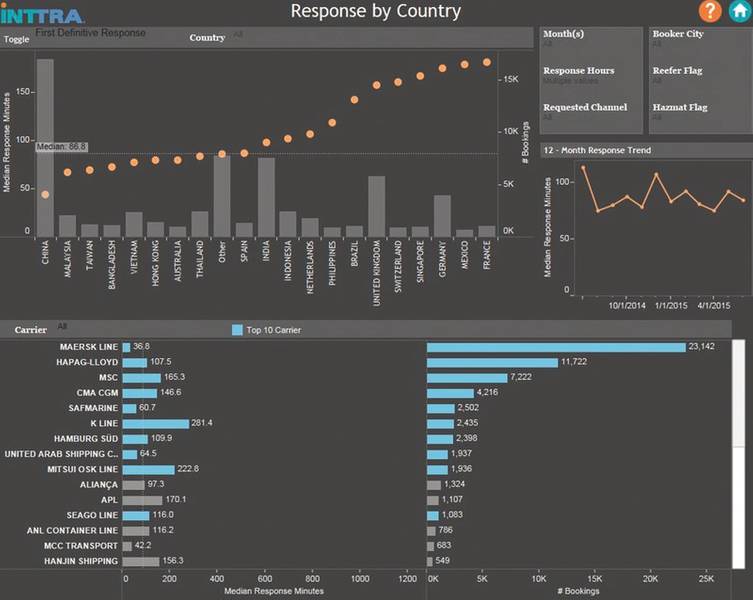
Task: Select the MCC TRANSPORT carrier label
Action: 81,546
